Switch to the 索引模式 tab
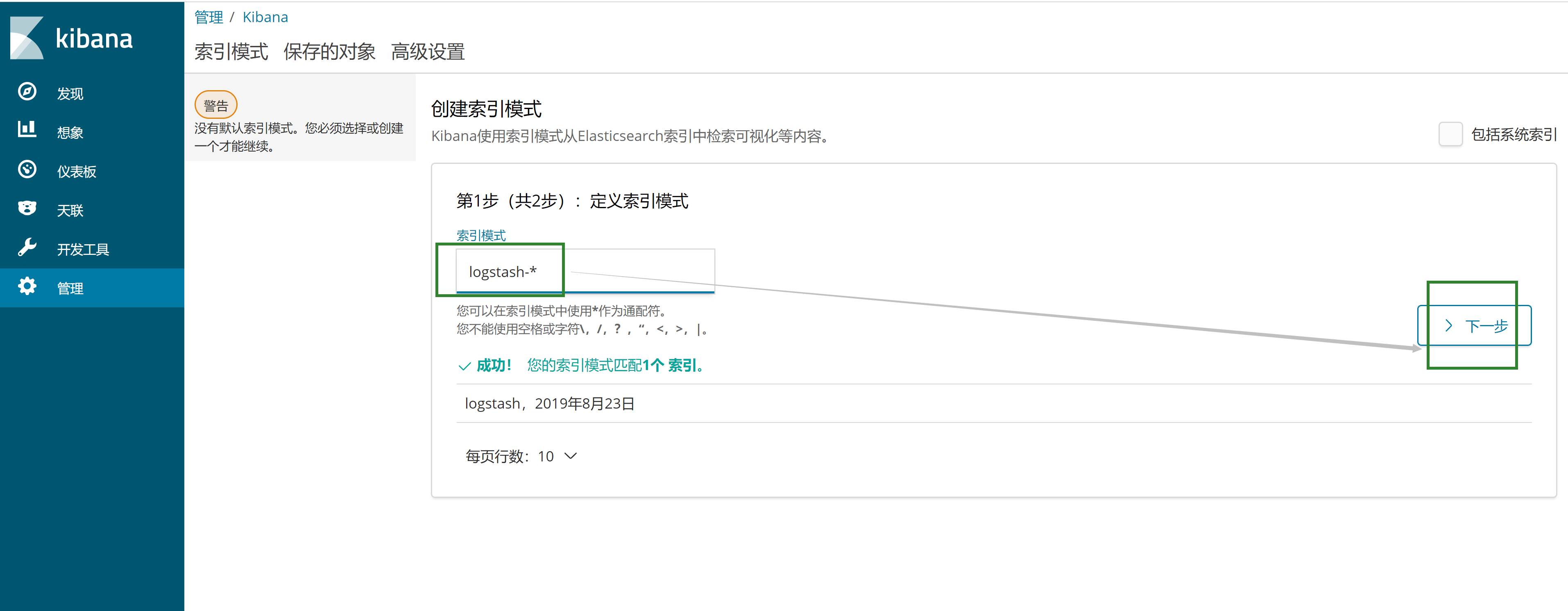The image size is (1568, 611). click(x=231, y=52)
